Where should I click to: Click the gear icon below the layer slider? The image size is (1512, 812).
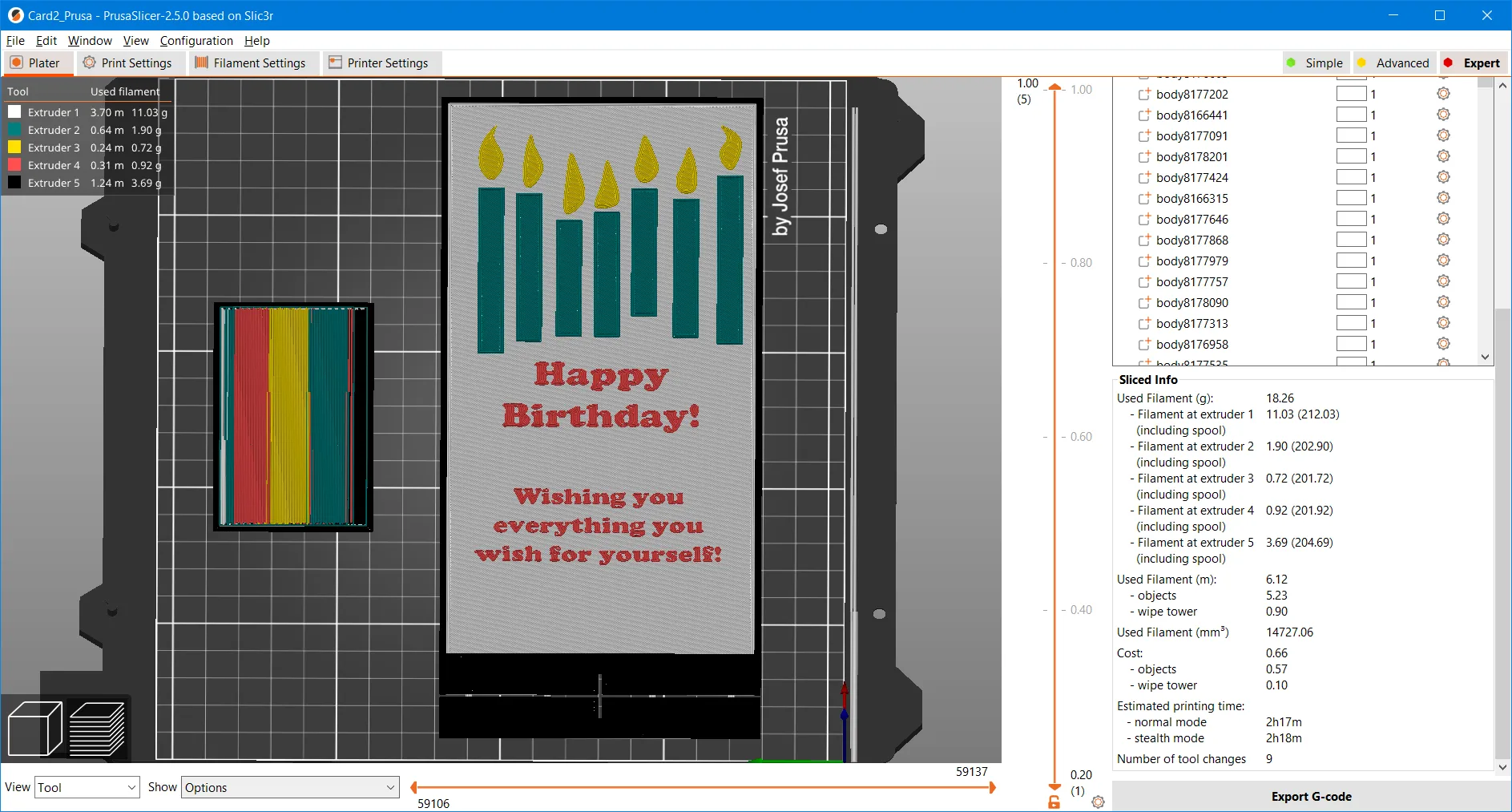click(1098, 802)
